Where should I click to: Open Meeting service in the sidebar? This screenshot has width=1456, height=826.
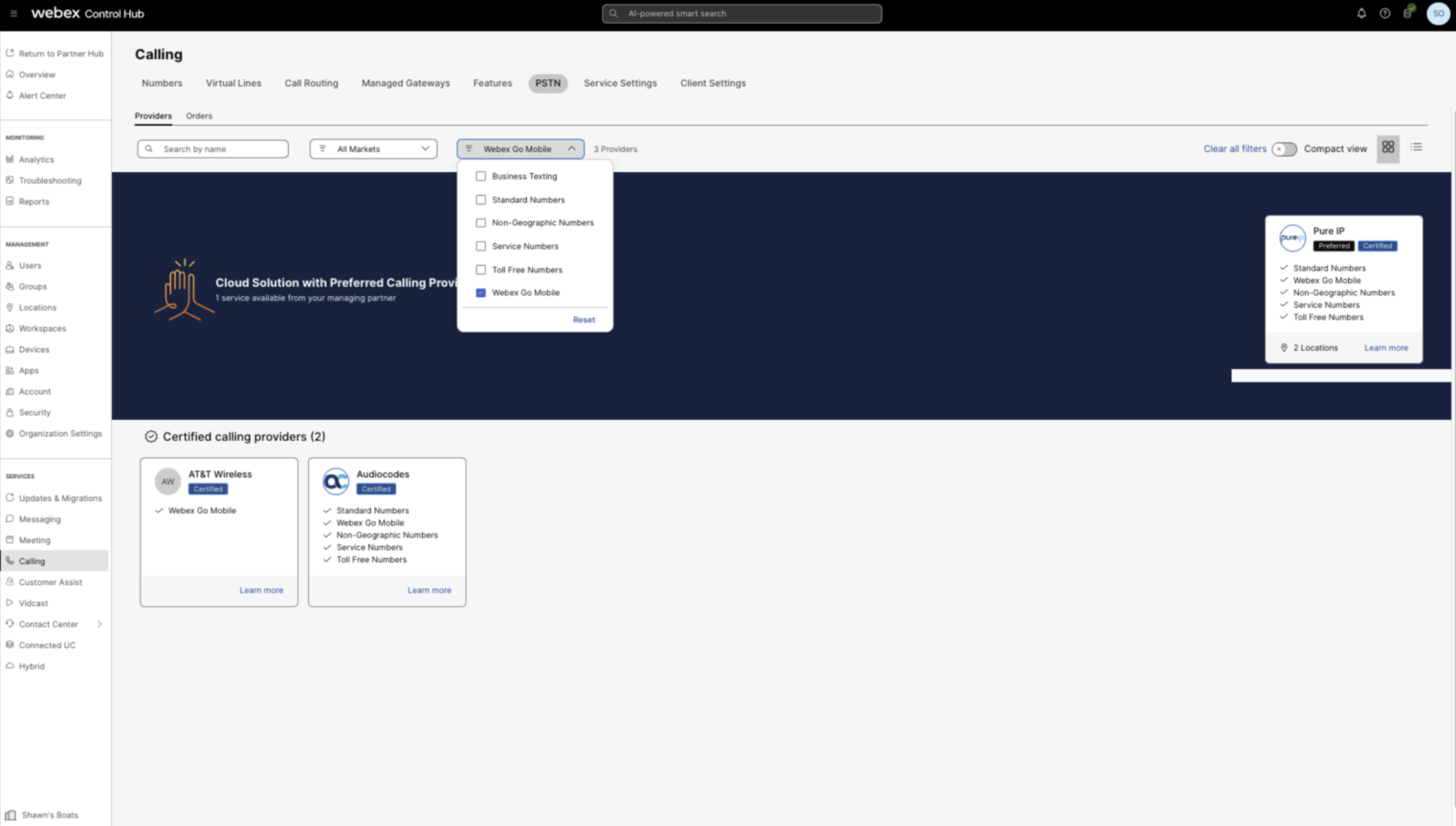click(x=34, y=540)
